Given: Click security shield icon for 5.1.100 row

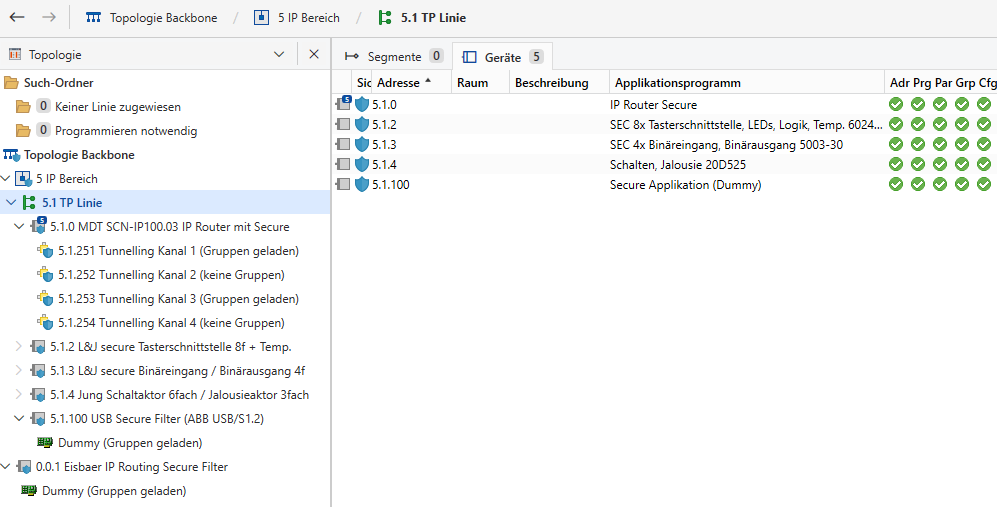Looking at the screenshot, I should pos(362,184).
